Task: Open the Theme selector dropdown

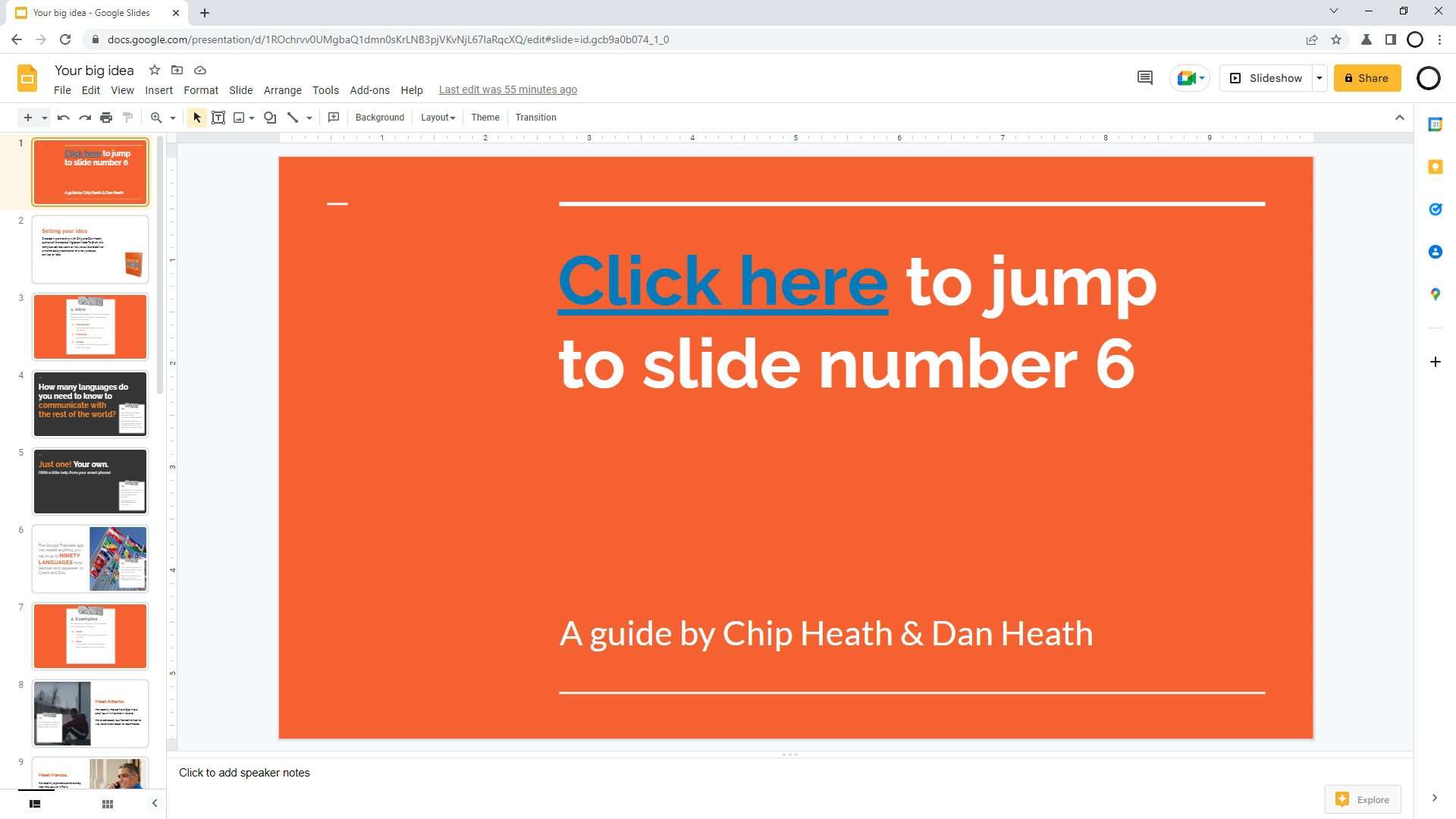Action: click(484, 117)
